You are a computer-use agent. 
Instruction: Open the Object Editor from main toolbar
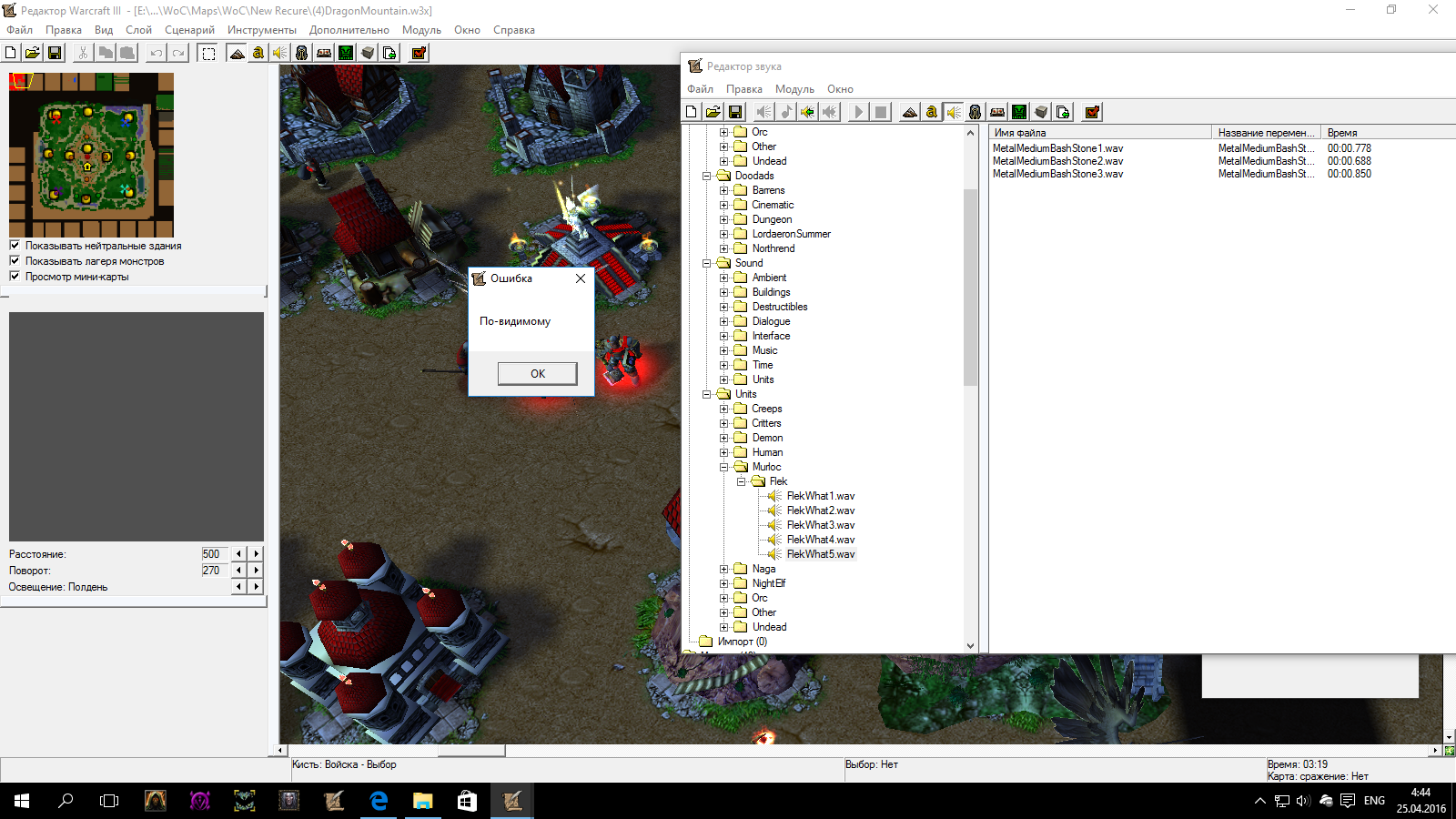[x=302, y=53]
